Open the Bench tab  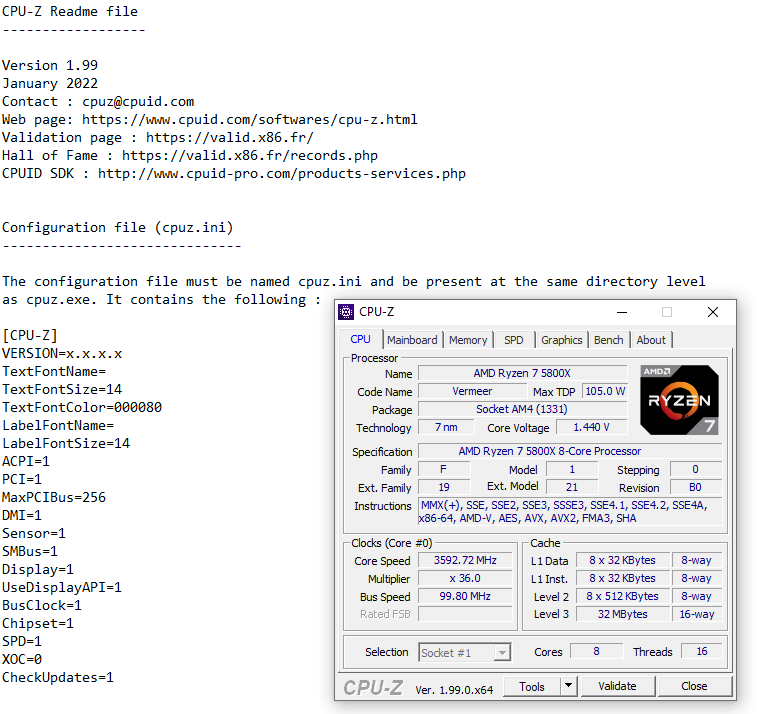(x=609, y=340)
